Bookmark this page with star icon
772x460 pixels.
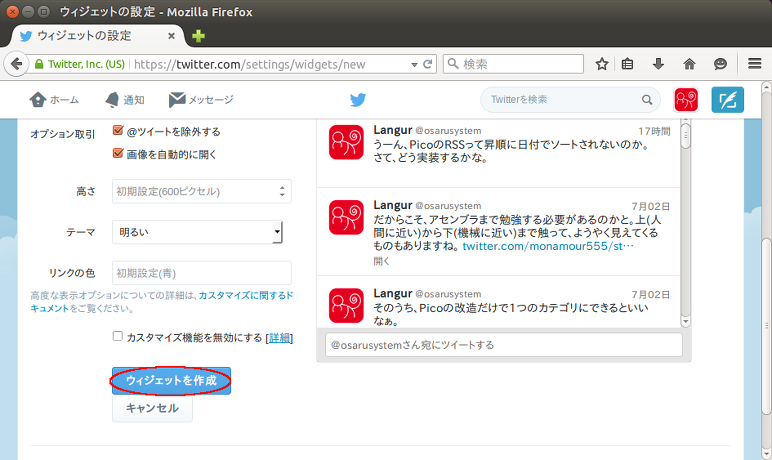point(602,64)
